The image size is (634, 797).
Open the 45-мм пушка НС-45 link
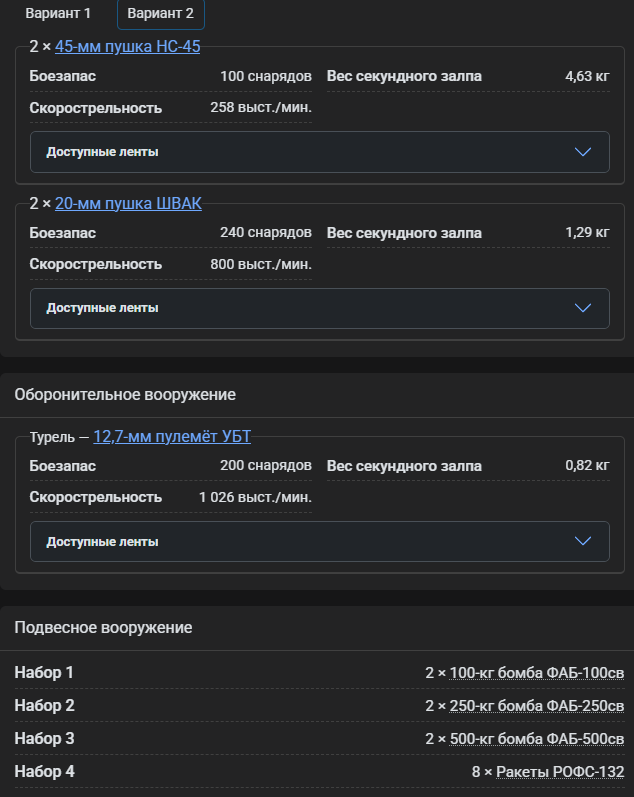click(x=128, y=47)
